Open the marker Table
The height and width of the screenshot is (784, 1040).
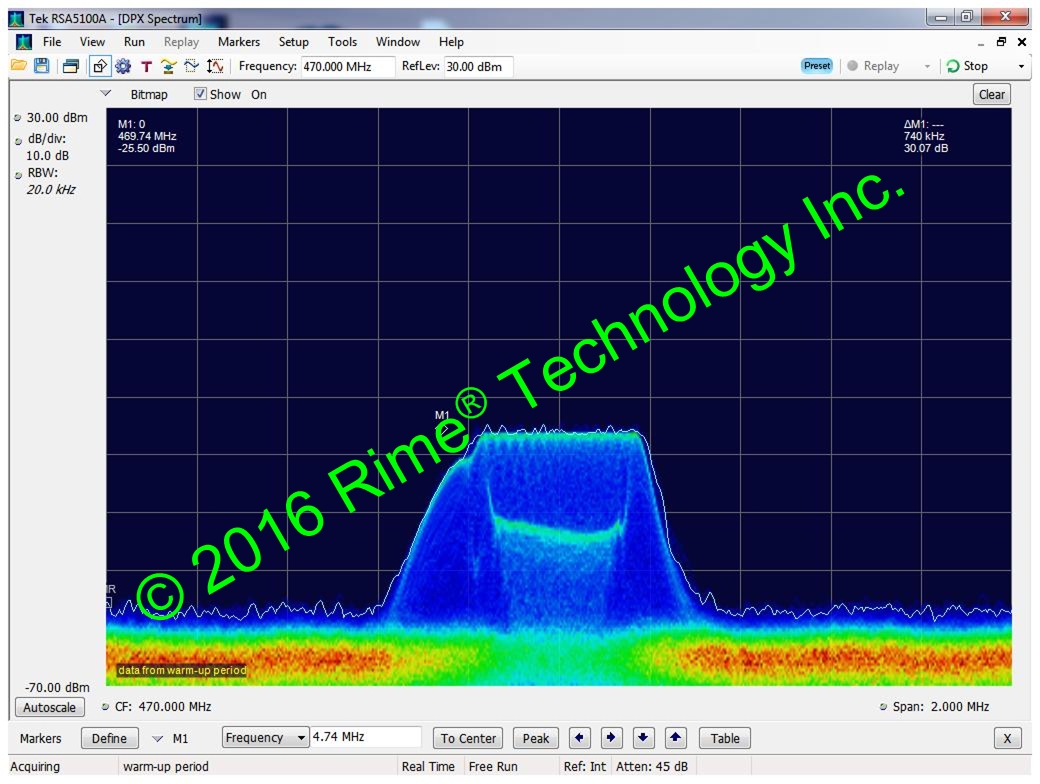pyautogui.click(x=725, y=738)
